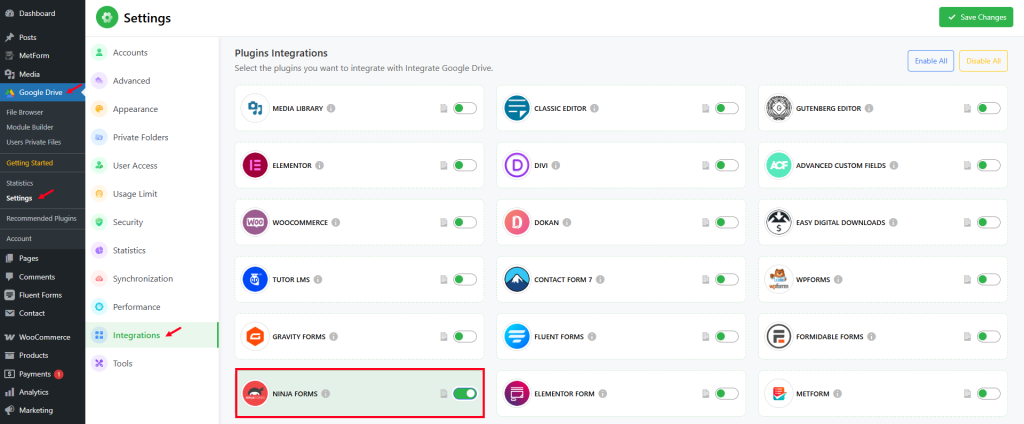Click the Tutor LMS plugin logo

255,279
